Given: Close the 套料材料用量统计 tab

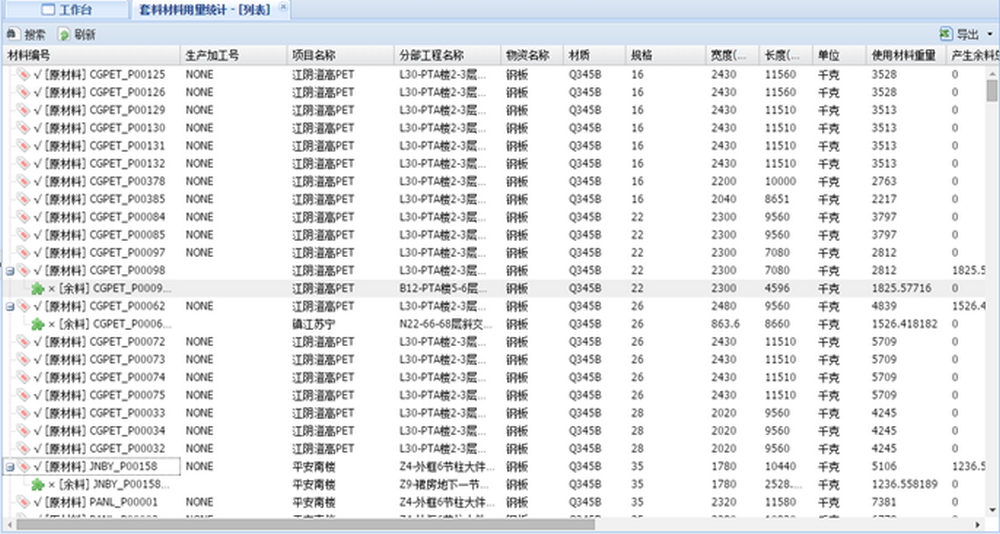Looking at the screenshot, I should pos(283,8).
